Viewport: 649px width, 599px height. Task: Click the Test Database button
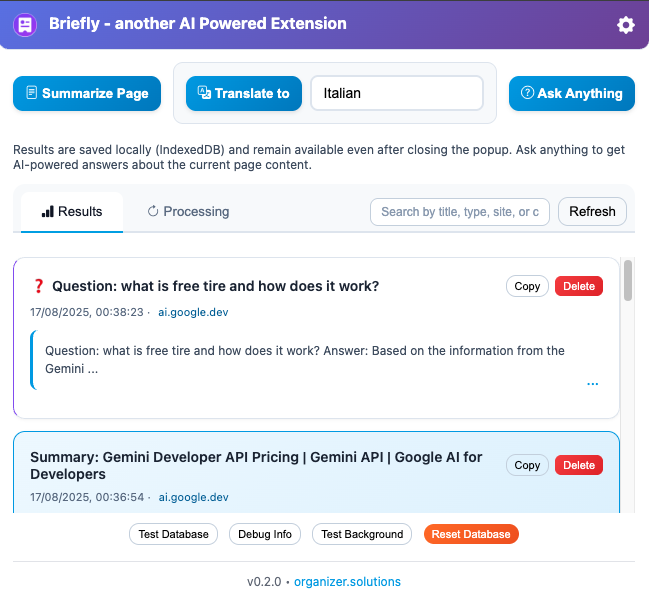[x=173, y=534]
